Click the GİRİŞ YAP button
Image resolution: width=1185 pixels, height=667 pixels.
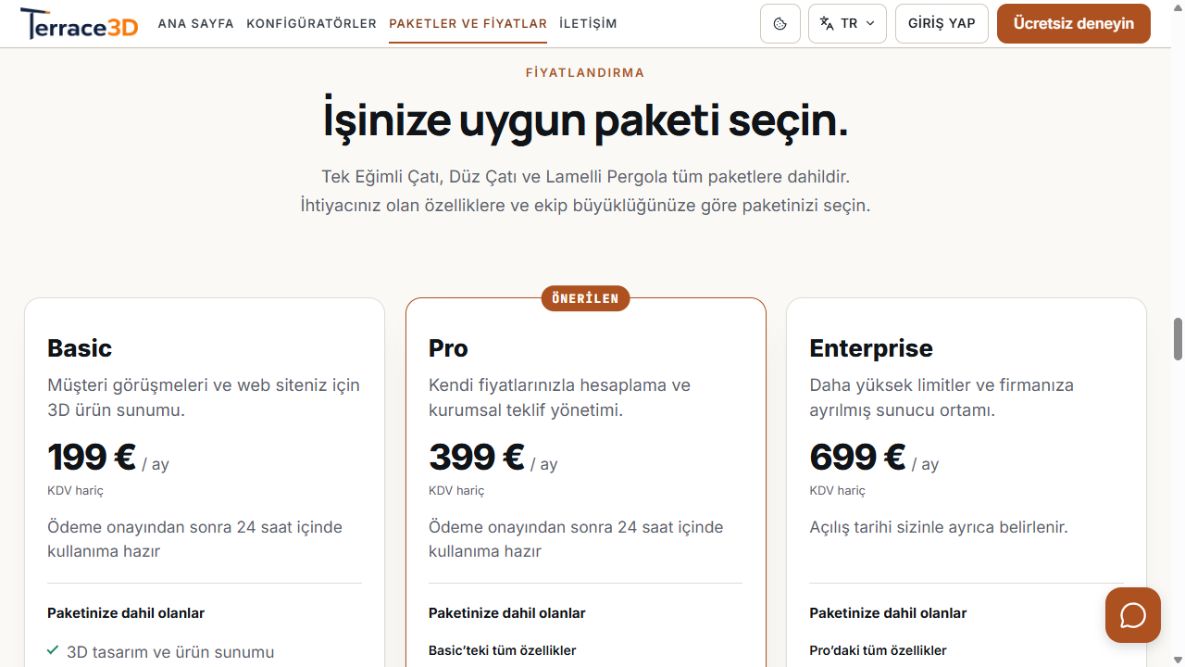942,23
